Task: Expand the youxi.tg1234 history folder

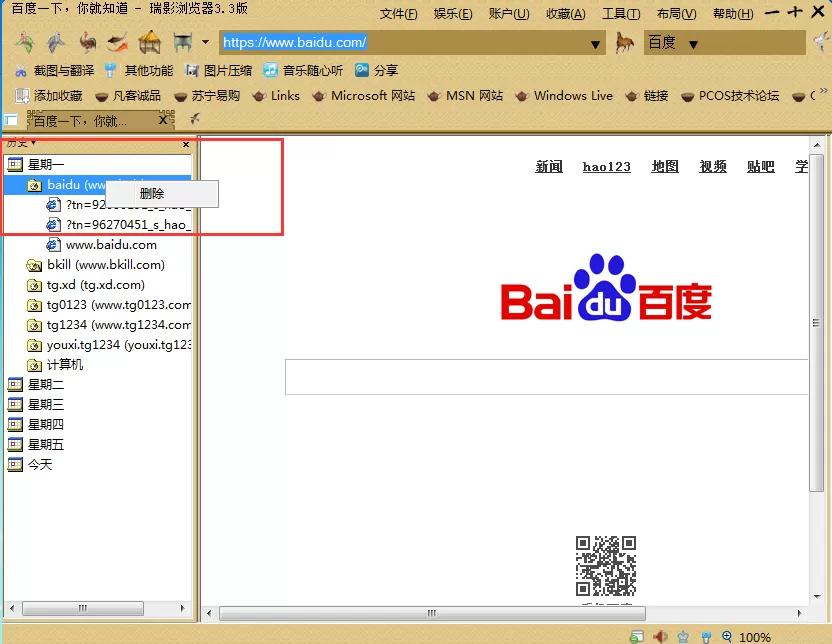Action: (109, 345)
